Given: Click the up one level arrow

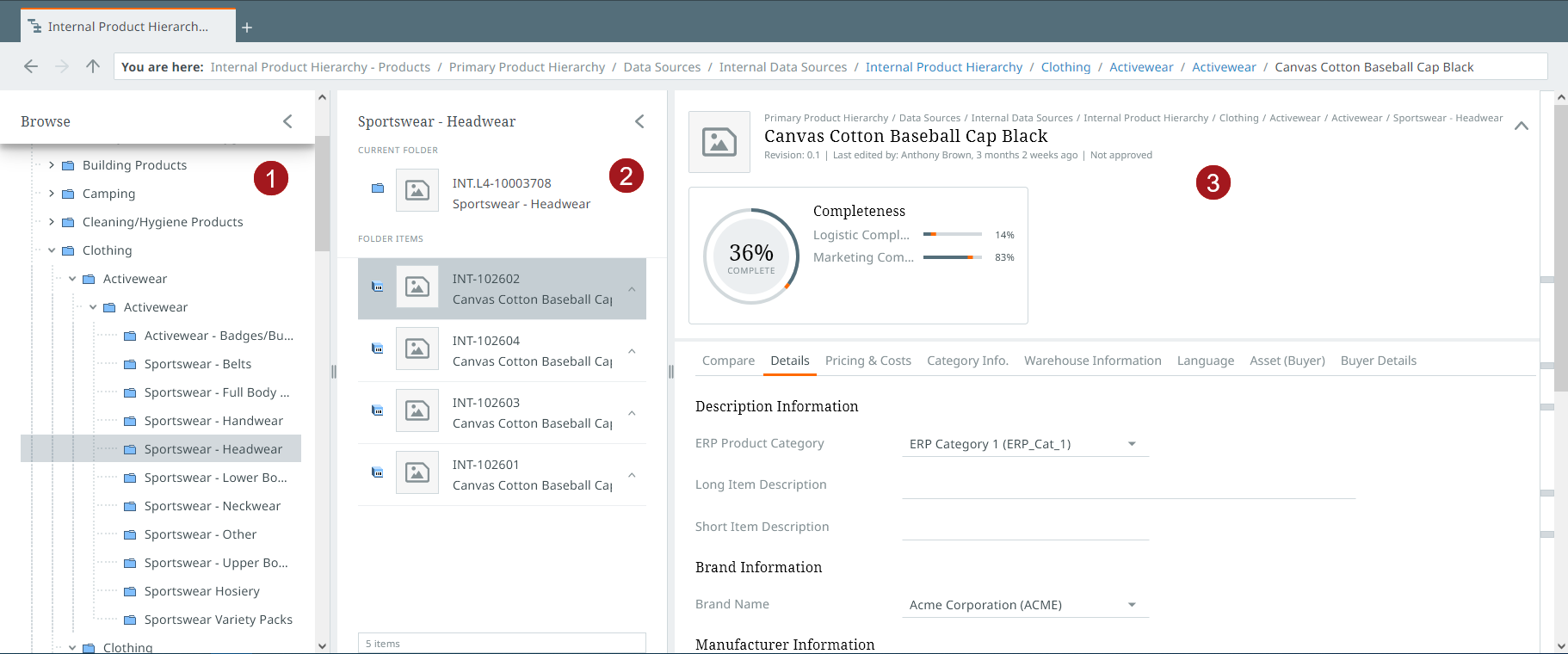Looking at the screenshot, I should (93, 66).
